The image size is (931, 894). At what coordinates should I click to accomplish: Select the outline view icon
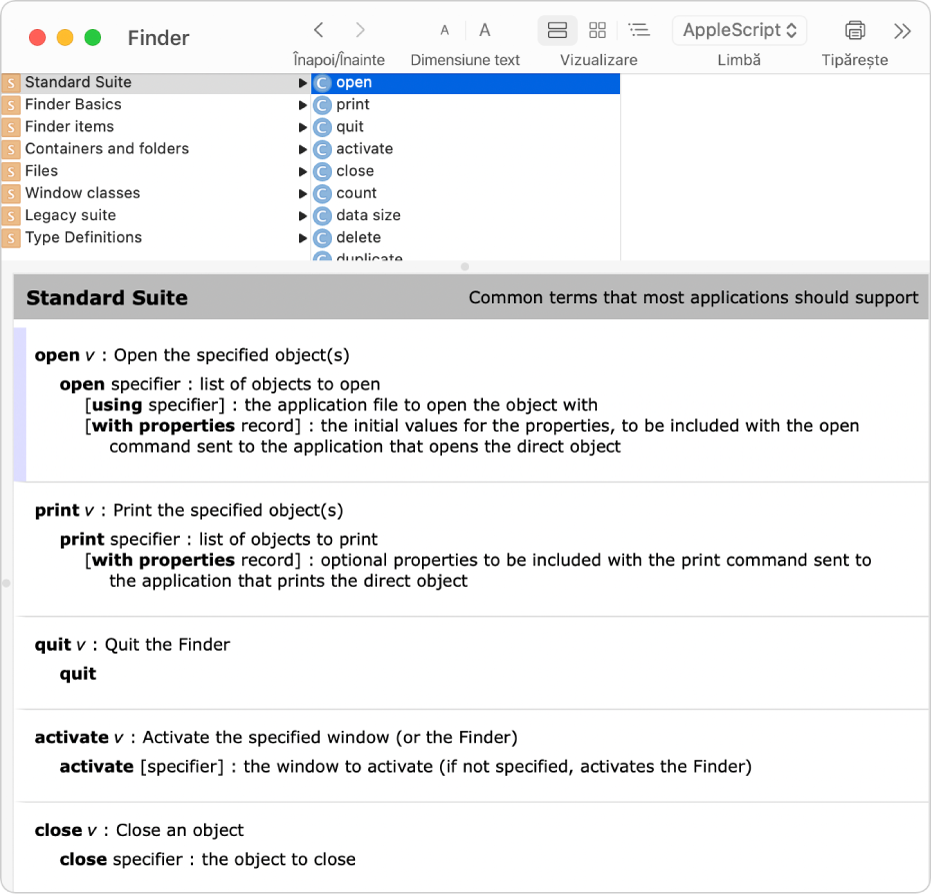point(637,30)
